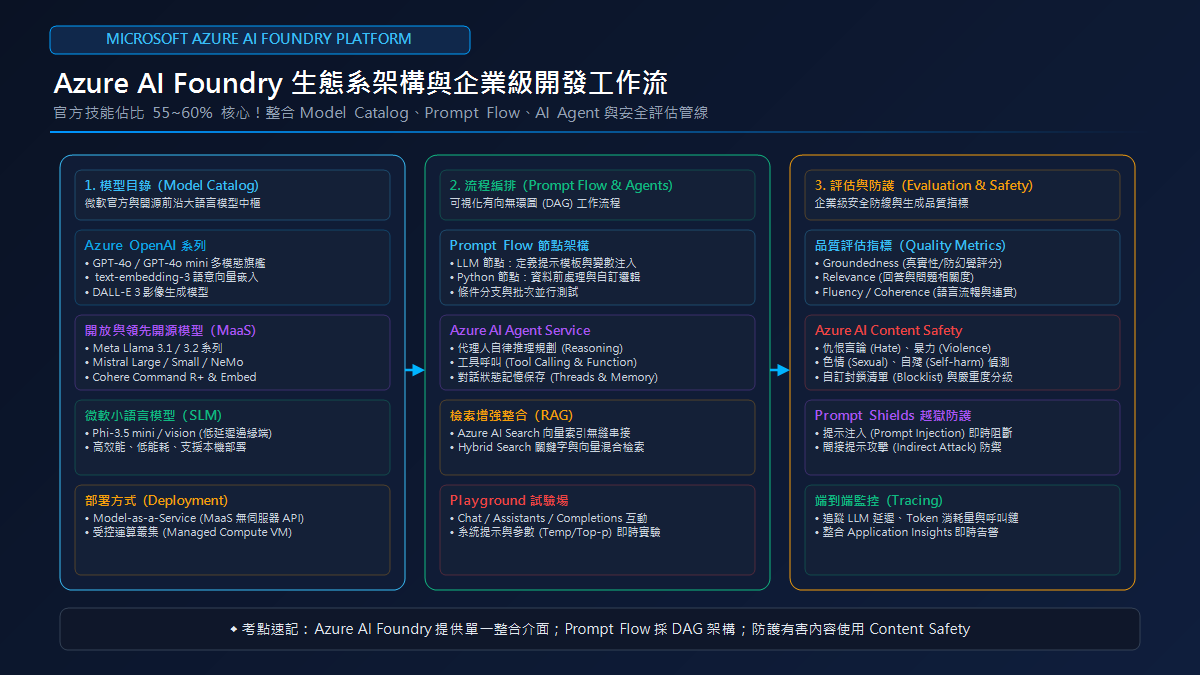Click the 'Meta Llama 3.1 / 3.2 系列' bullet

point(153,348)
